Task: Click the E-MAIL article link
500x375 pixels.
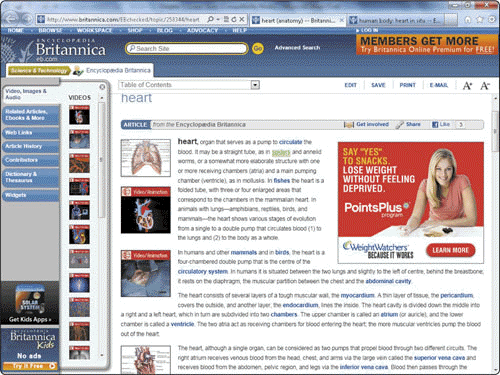Action: coord(439,85)
